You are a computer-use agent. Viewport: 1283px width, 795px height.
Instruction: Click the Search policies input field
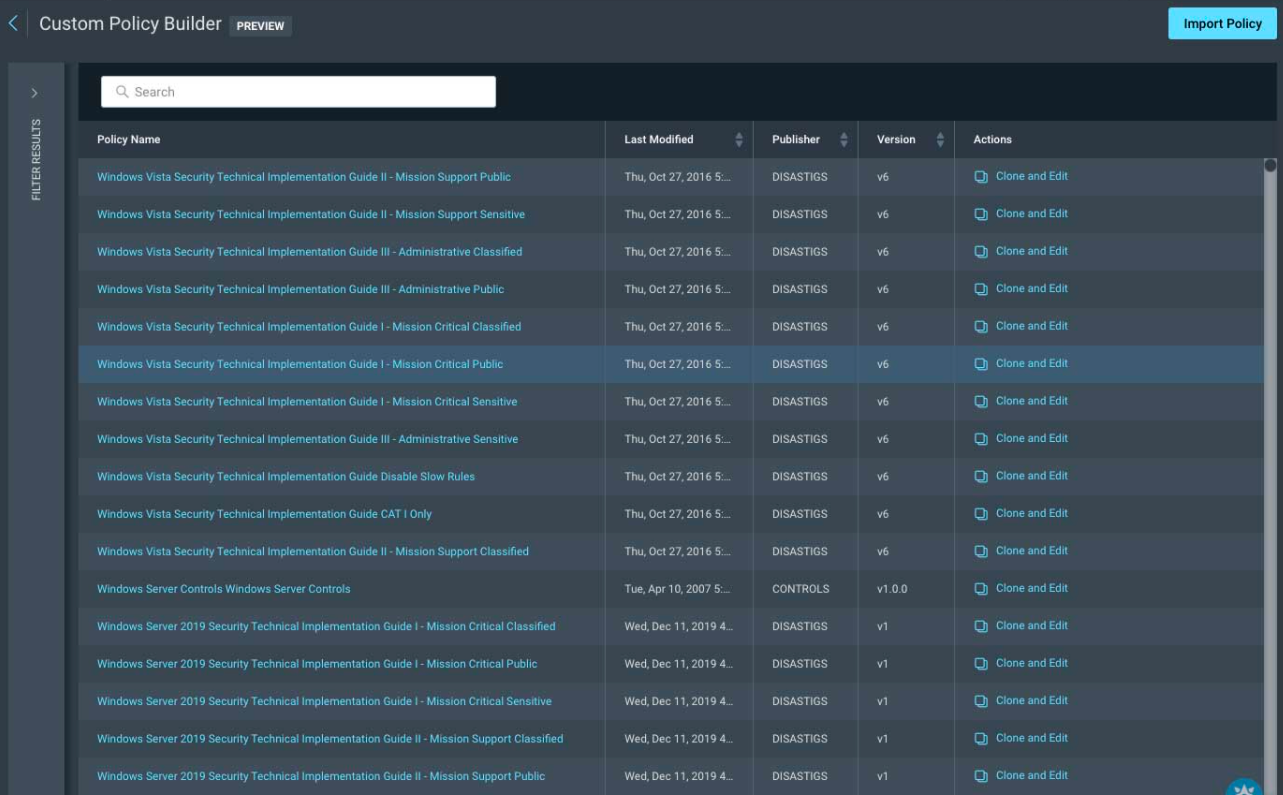coord(298,92)
